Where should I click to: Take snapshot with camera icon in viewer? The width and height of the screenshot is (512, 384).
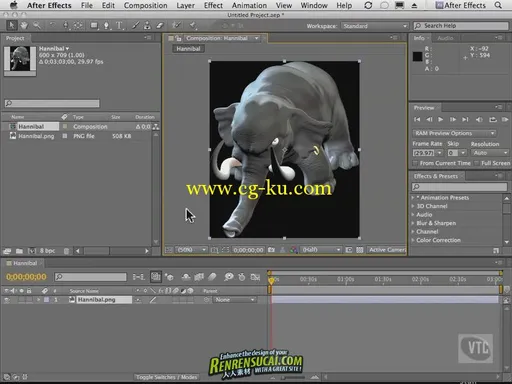click(x=271, y=250)
